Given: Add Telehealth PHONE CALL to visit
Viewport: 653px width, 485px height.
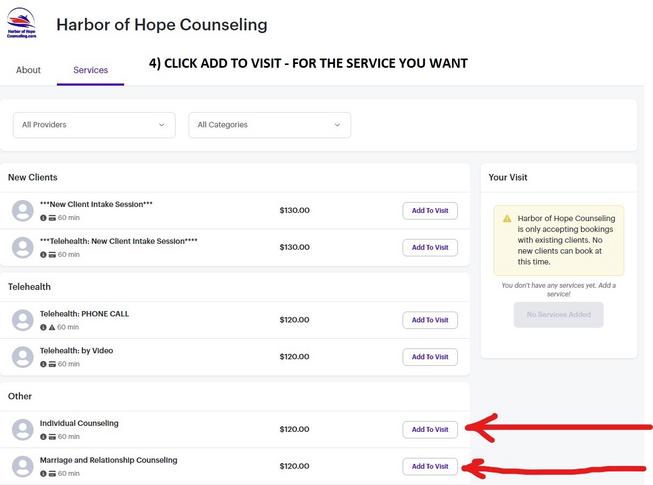Looking at the screenshot, I should pos(430,320).
